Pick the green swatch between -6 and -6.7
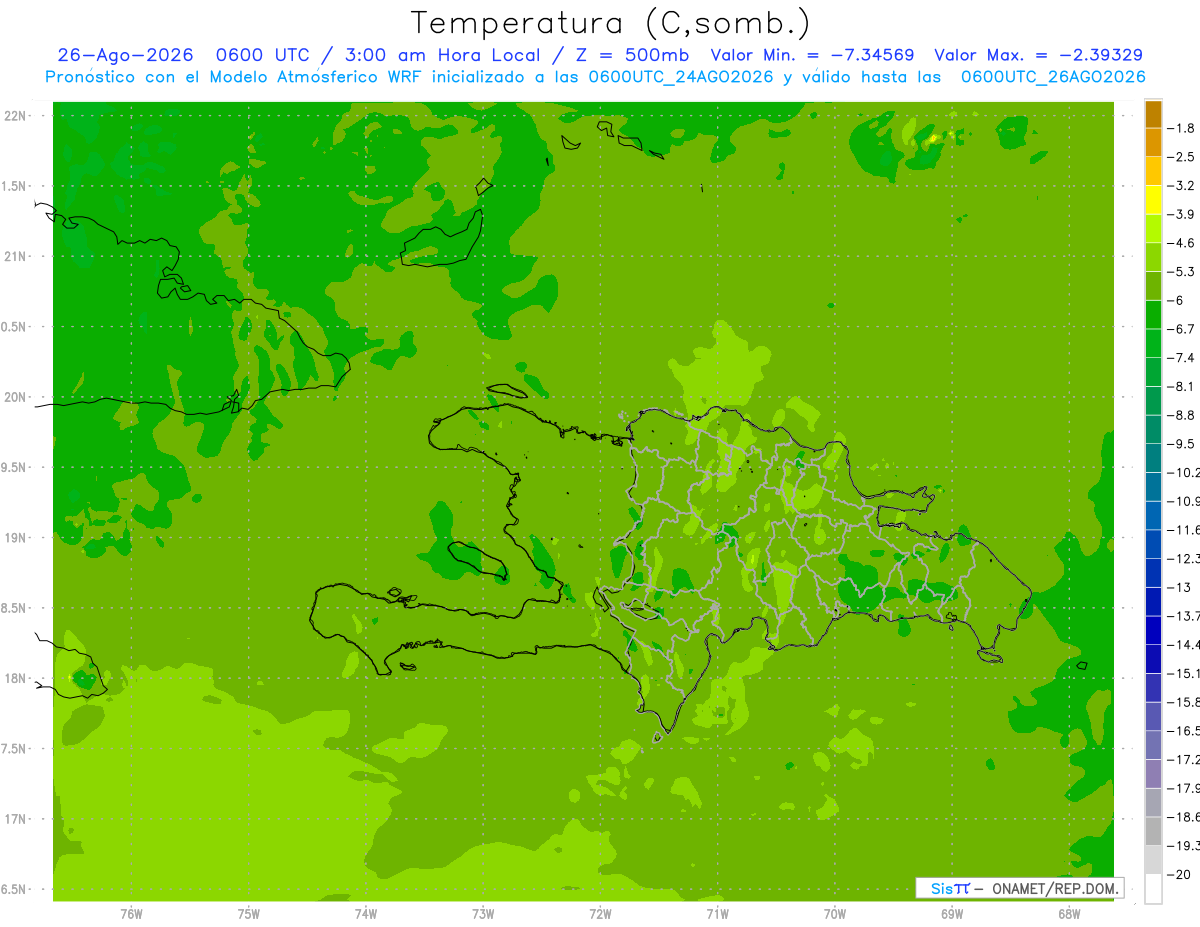Viewport: 1200px width, 927px height. pyautogui.click(x=1153, y=315)
